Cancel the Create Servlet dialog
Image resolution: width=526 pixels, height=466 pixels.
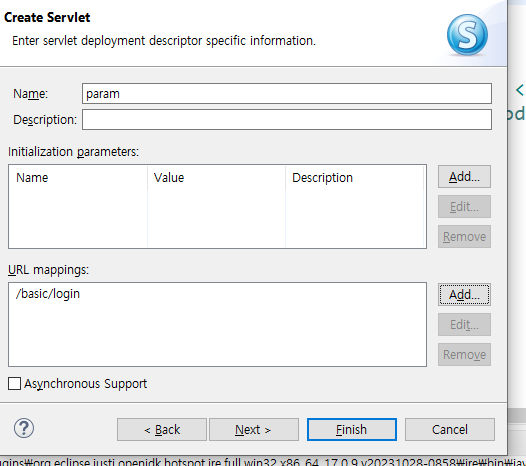pyautogui.click(x=450, y=429)
